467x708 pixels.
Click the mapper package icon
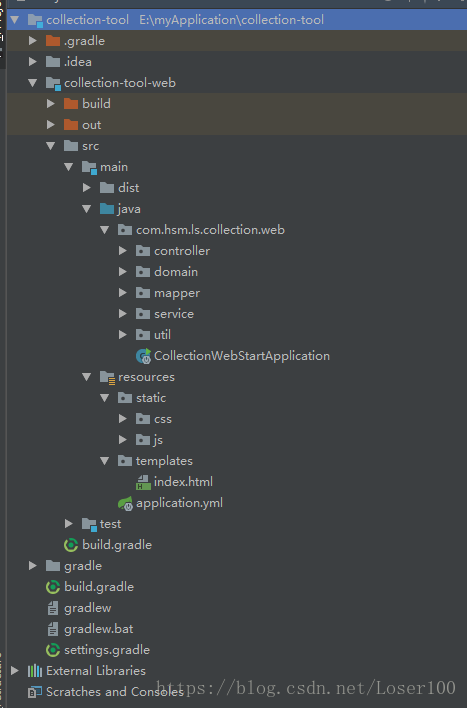(143, 293)
